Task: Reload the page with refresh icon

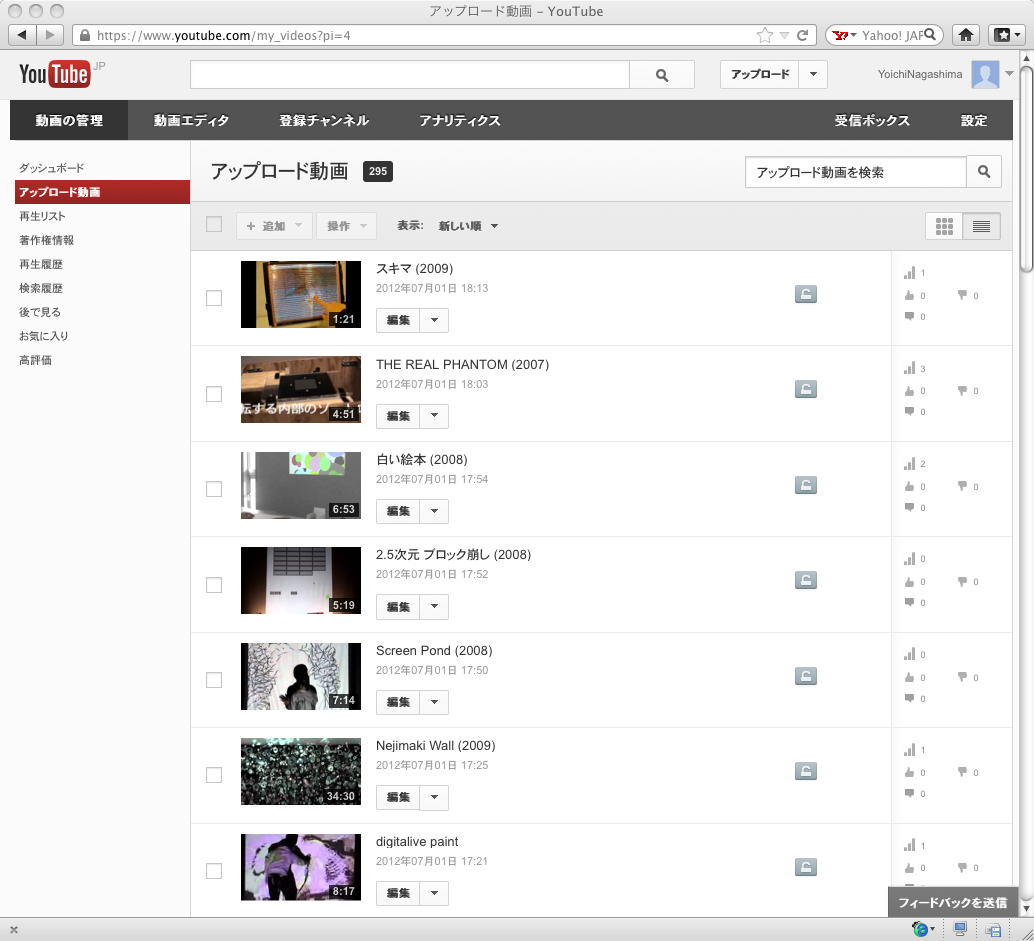Action: point(803,35)
